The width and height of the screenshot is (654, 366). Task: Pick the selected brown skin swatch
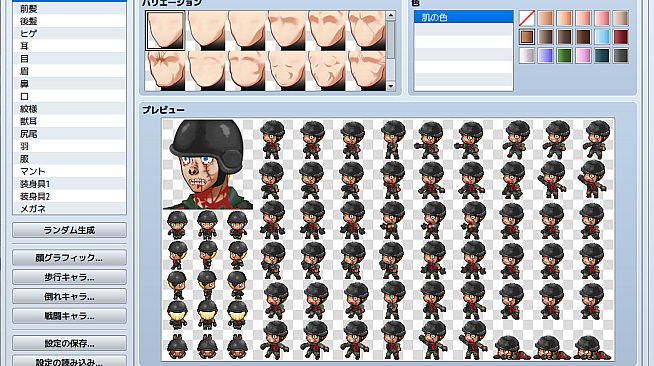click(x=527, y=37)
